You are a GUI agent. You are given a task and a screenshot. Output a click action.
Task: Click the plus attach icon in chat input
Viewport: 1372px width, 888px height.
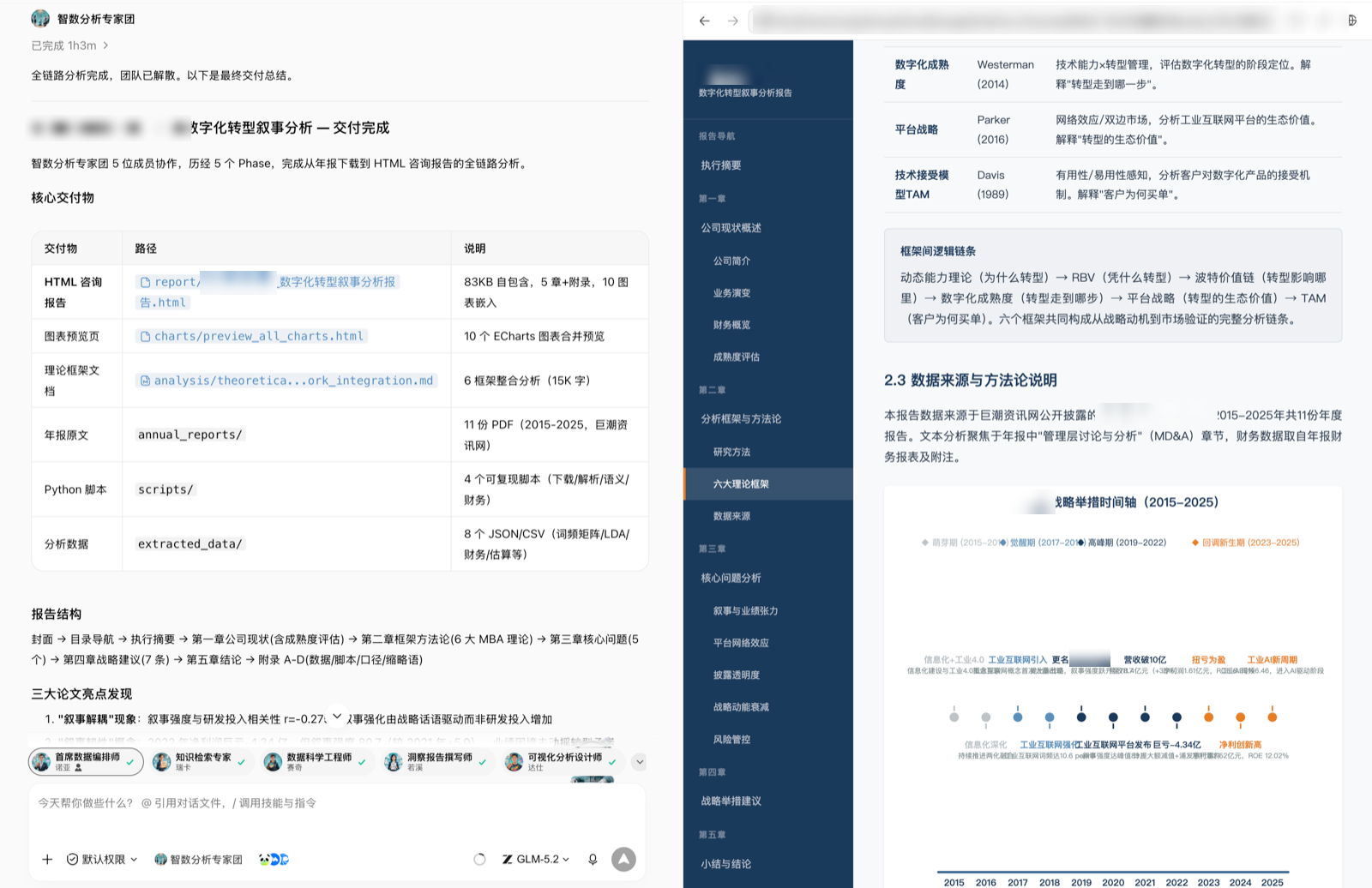47,859
